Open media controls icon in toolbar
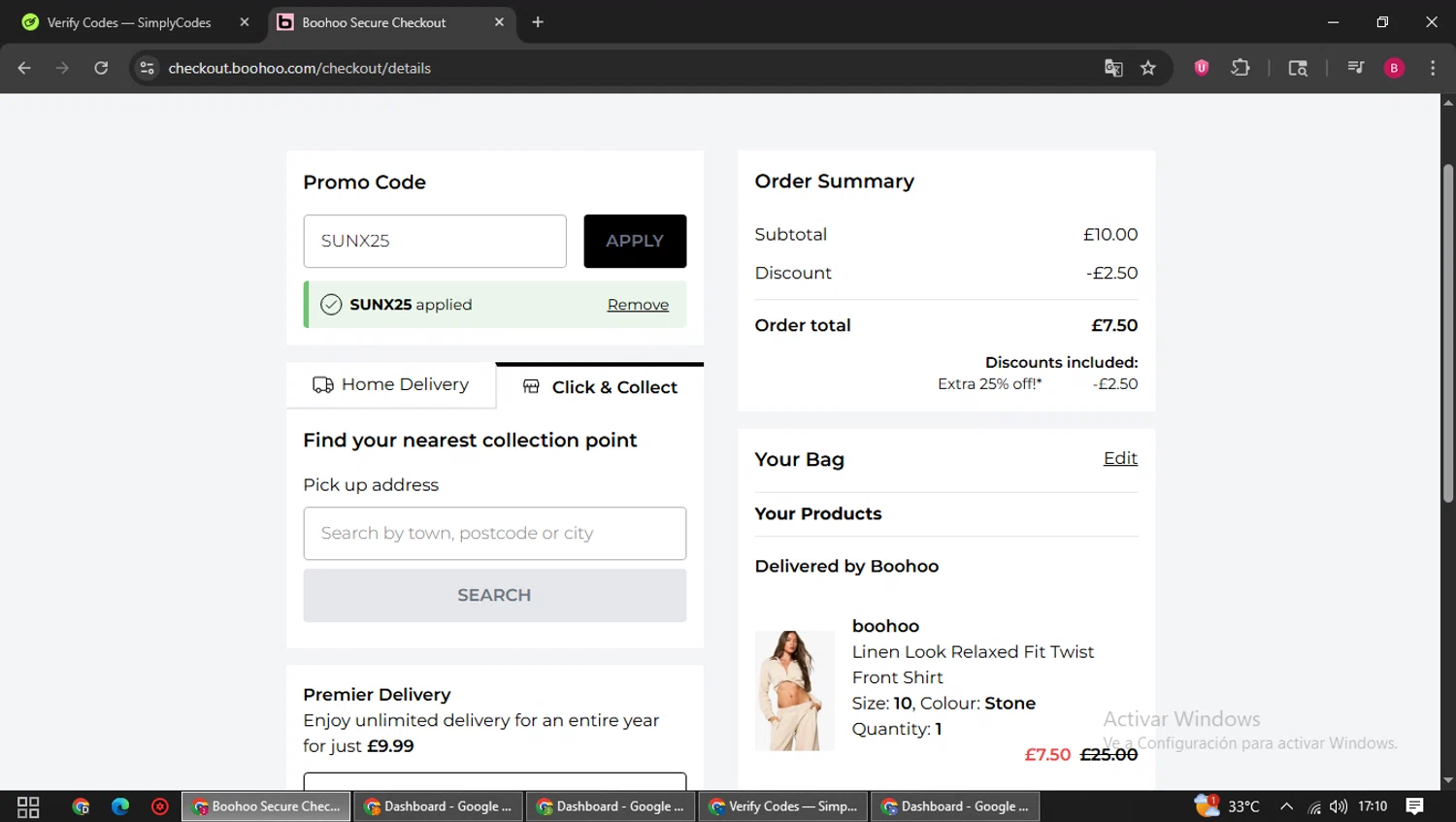The image size is (1456, 822). point(1356,68)
